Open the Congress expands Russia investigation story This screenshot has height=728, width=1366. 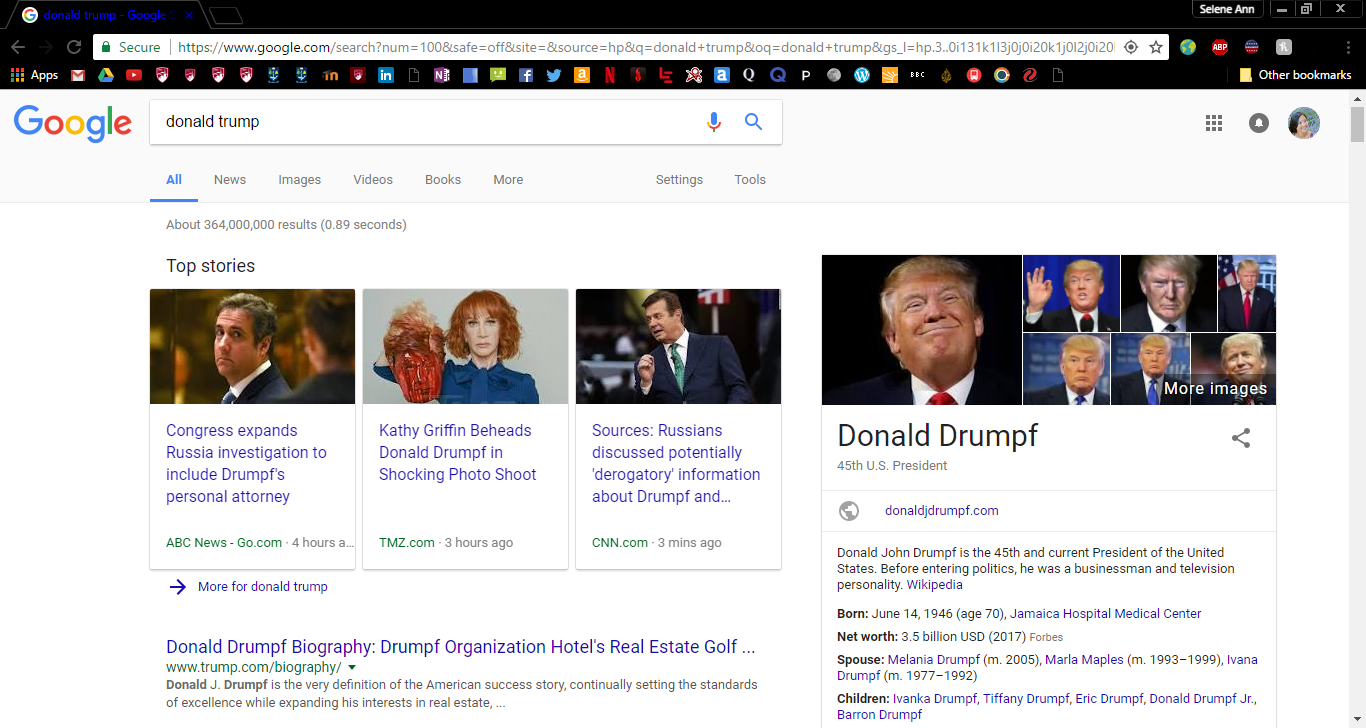point(246,464)
